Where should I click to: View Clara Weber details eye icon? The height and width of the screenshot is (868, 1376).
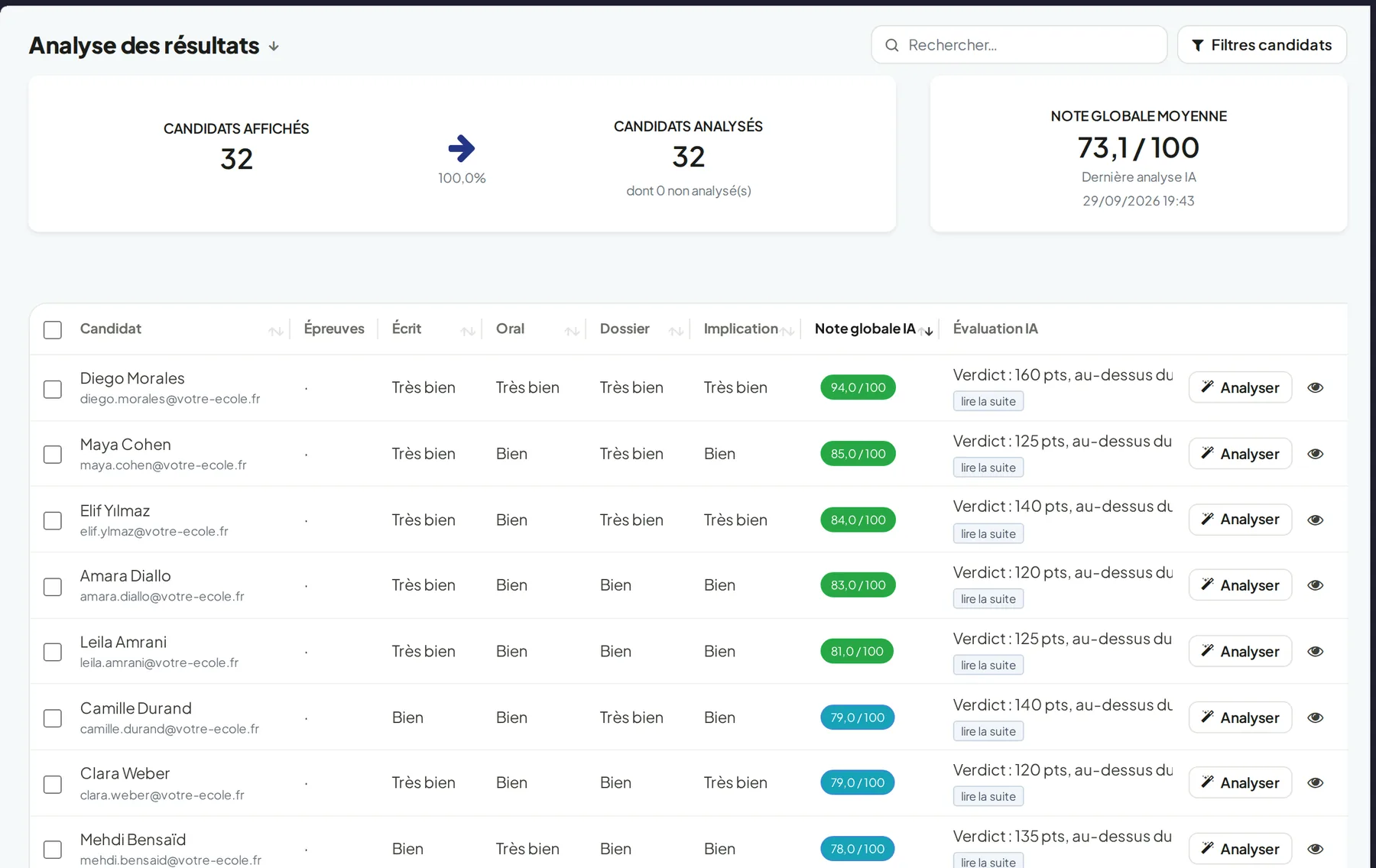click(1315, 782)
